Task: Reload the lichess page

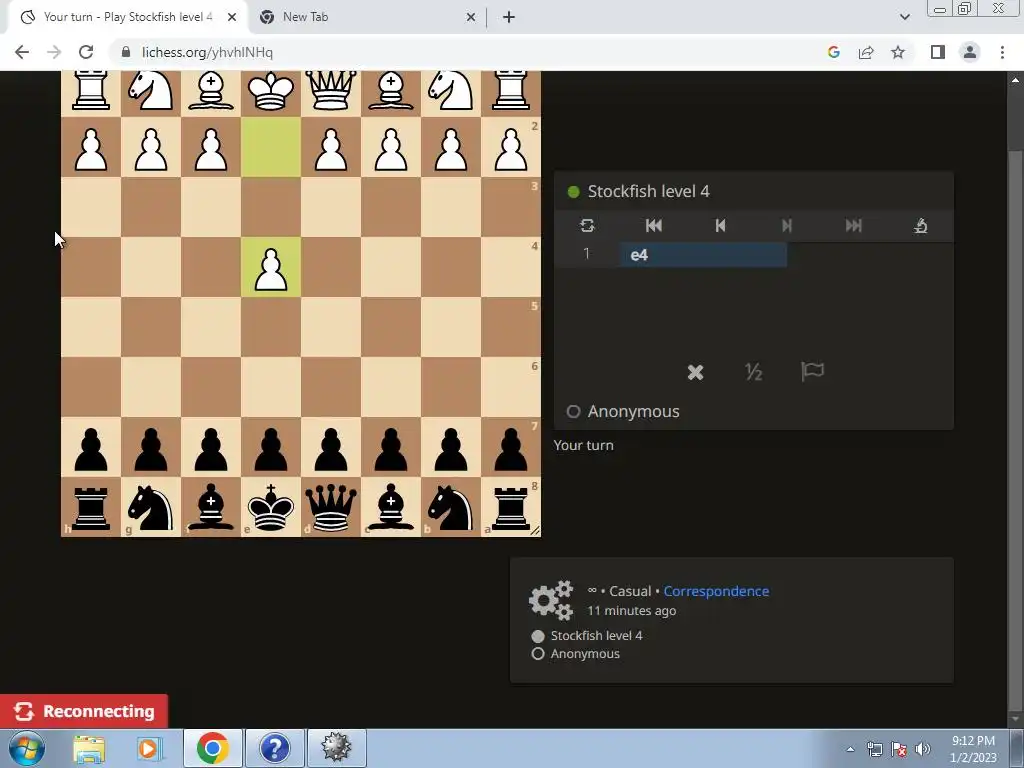Action: pyautogui.click(x=86, y=52)
